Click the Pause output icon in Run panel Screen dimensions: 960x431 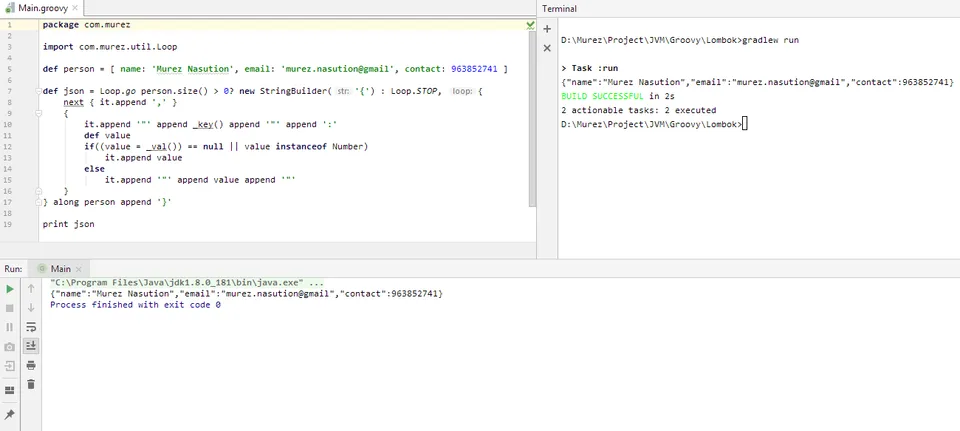point(10,327)
